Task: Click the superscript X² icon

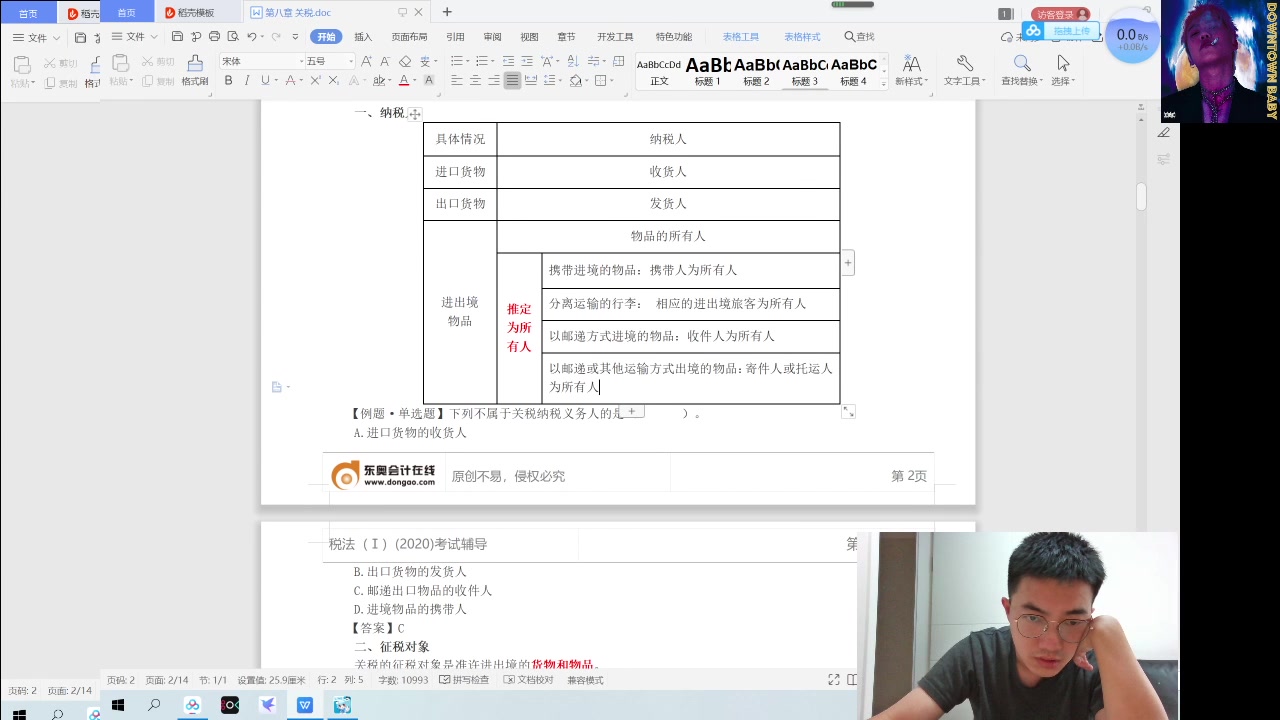Action: tap(315, 80)
